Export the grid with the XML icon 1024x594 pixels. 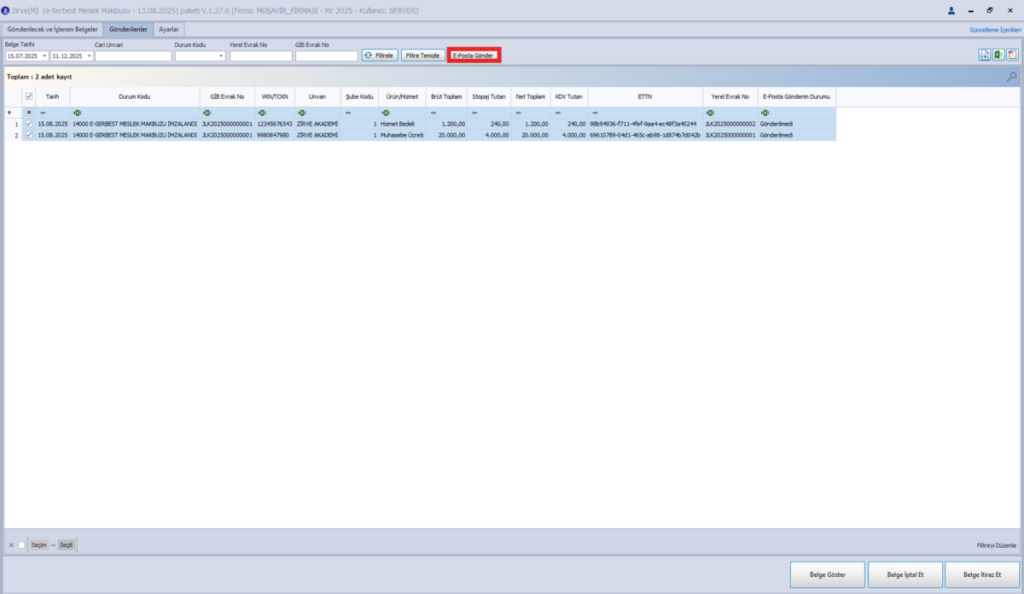point(984,55)
